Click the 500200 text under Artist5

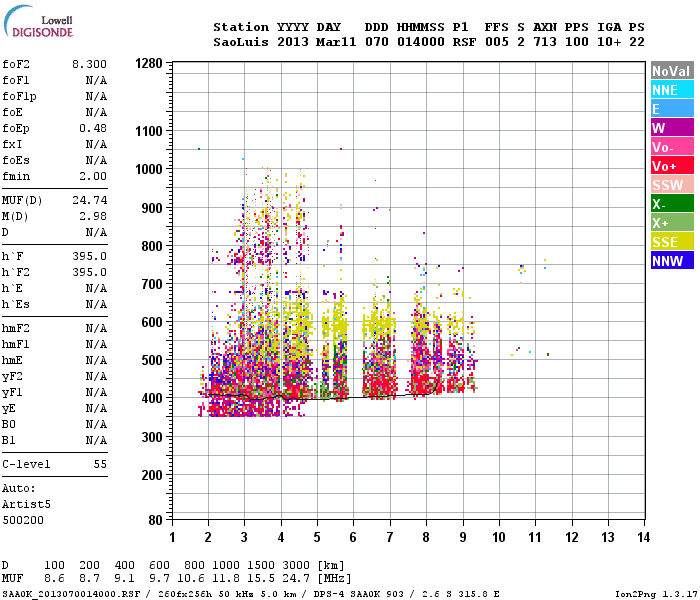coord(23,520)
